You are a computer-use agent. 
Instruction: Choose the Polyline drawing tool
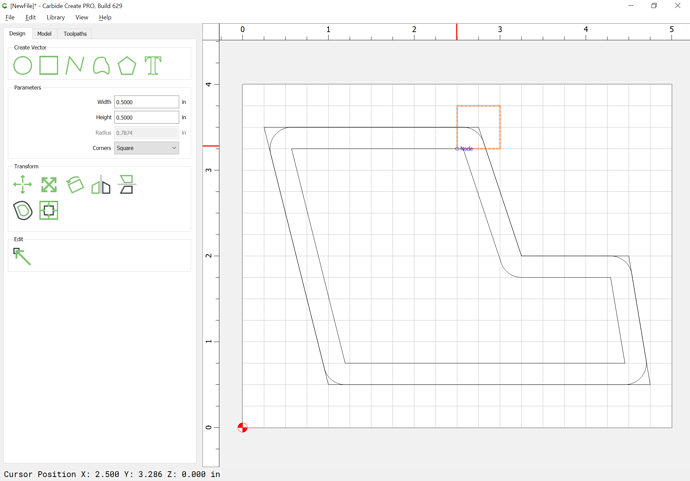pyautogui.click(x=75, y=66)
